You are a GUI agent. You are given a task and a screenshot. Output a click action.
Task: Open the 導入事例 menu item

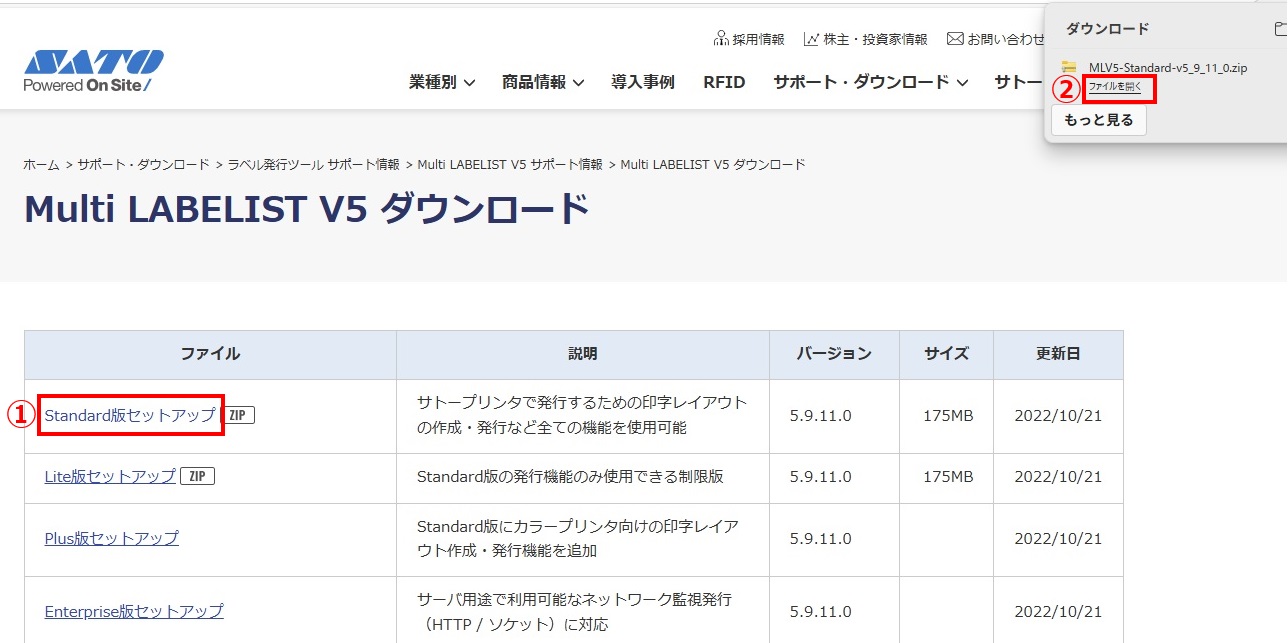643,82
